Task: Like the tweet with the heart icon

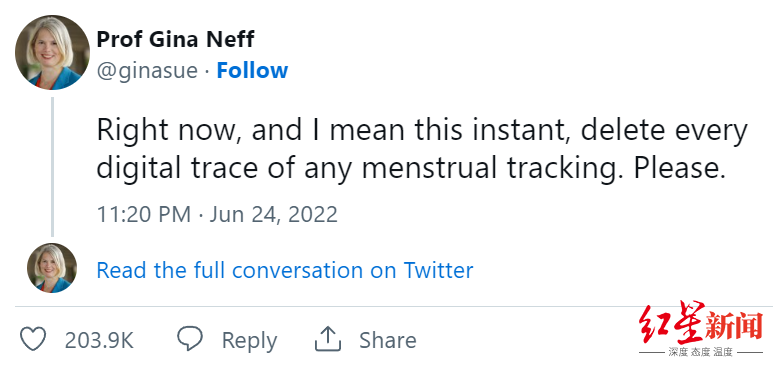Action: [x=33, y=339]
